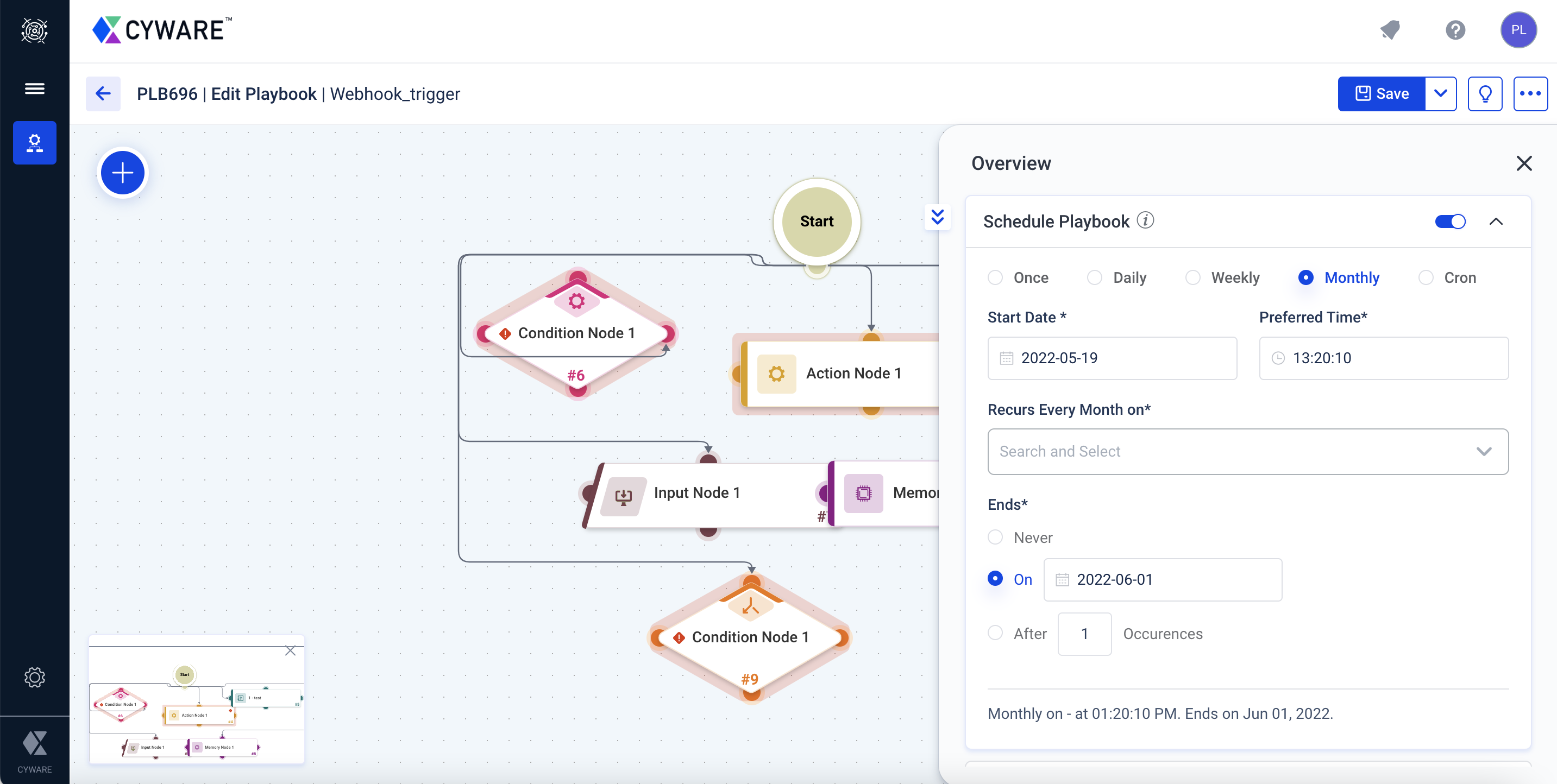The height and width of the screenshot is (784, 1557).
Task: Click the Start Date input field
Action: (x=1113, y=358)
